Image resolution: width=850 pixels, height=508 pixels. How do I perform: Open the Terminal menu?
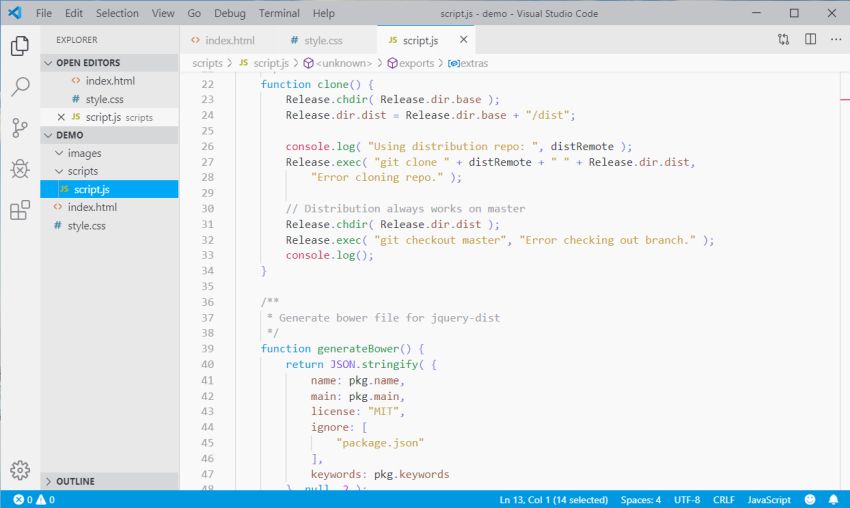click(279, 13)
